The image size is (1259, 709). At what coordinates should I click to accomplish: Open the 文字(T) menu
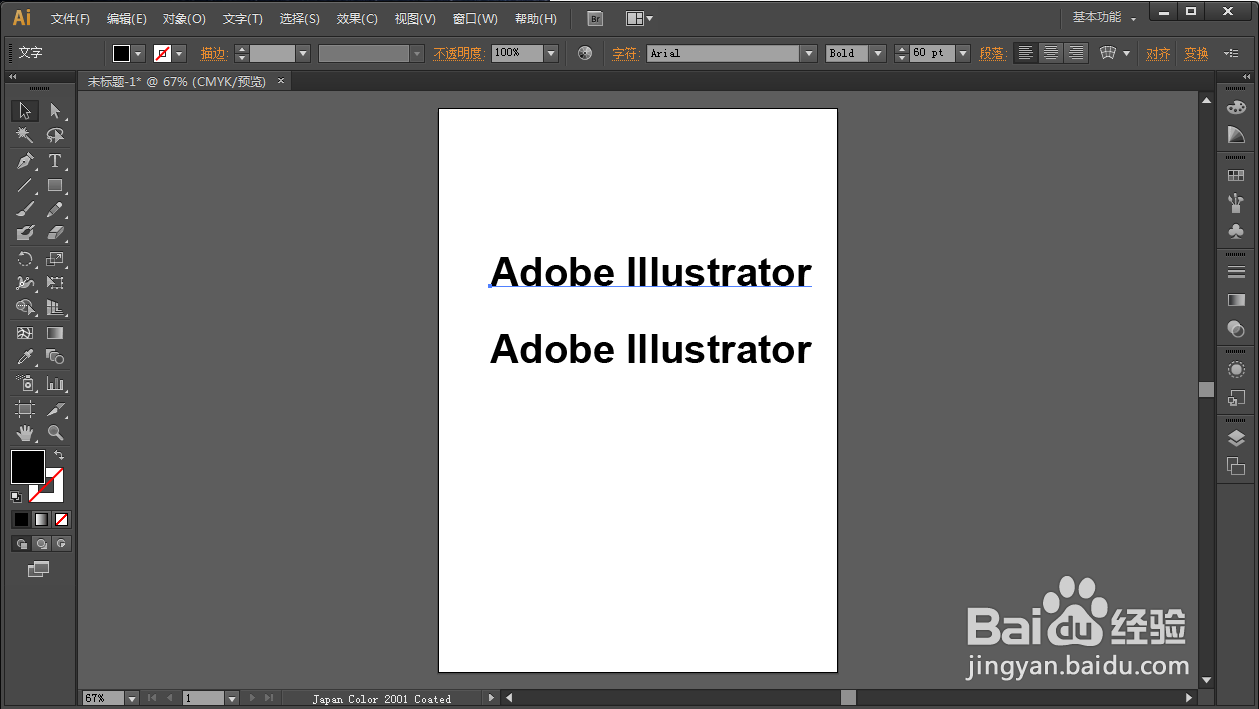pos(243,19)
